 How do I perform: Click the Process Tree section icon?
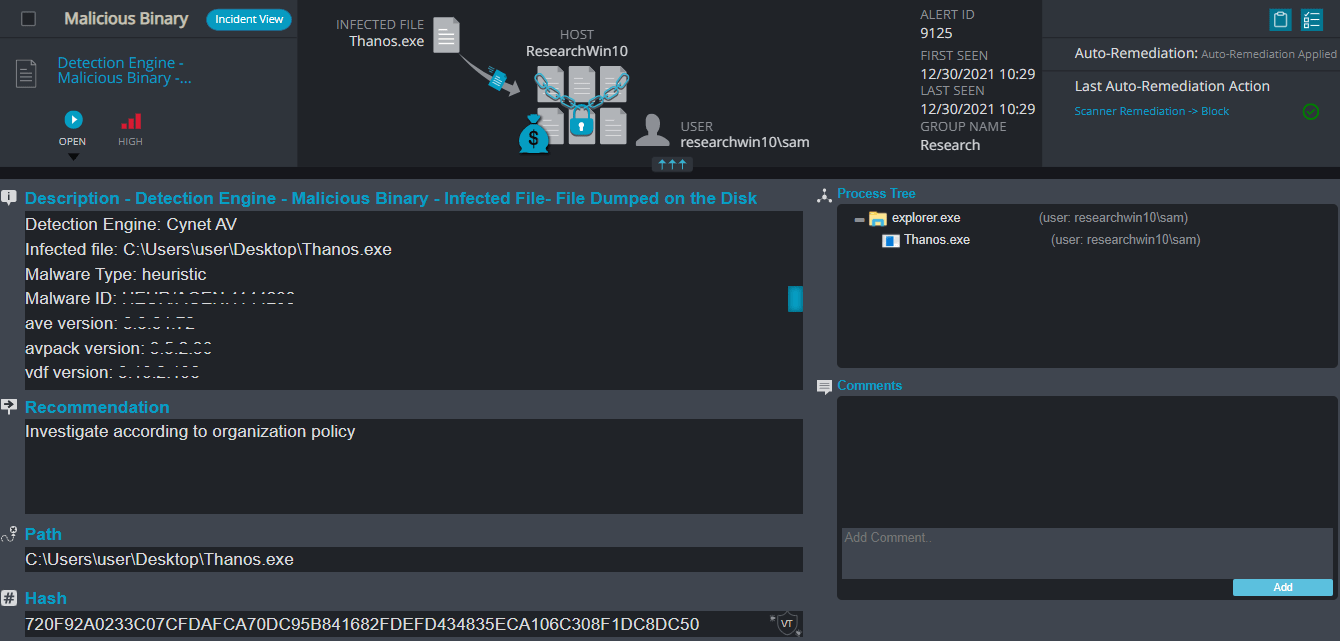pos(825,195)
